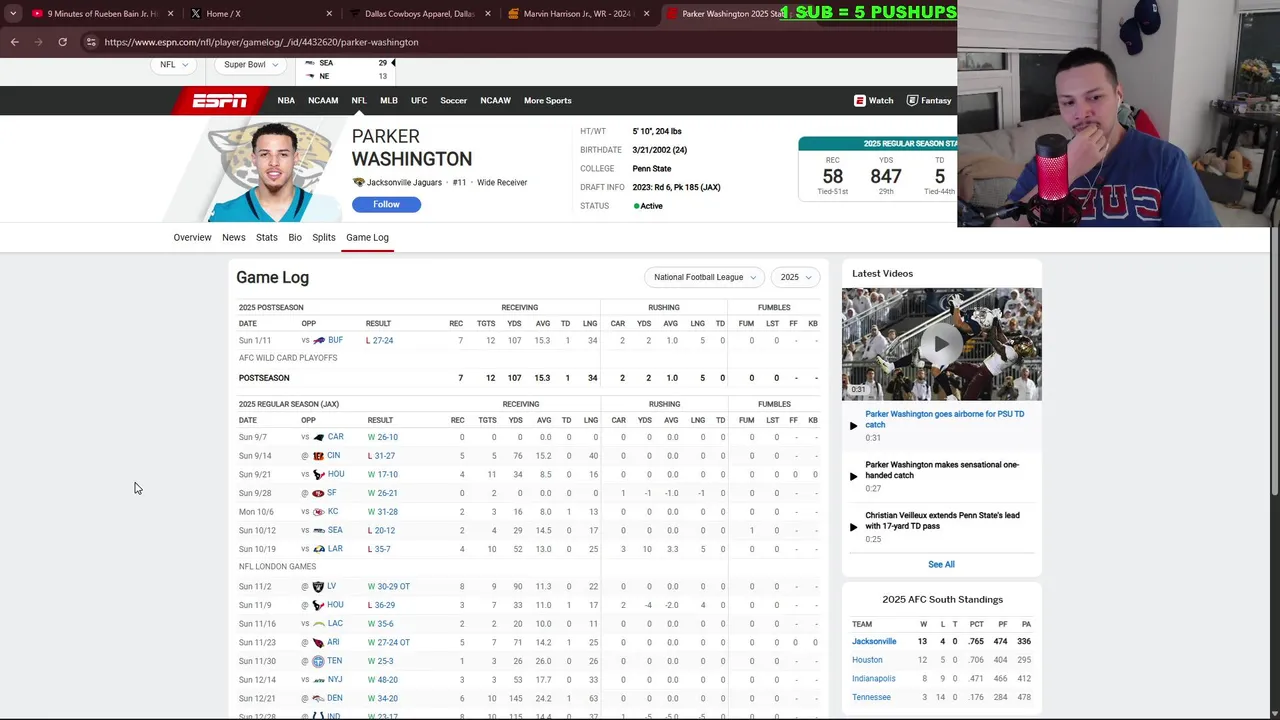
Task: Open the Splits player tab
Action: (x=323, y=237)
